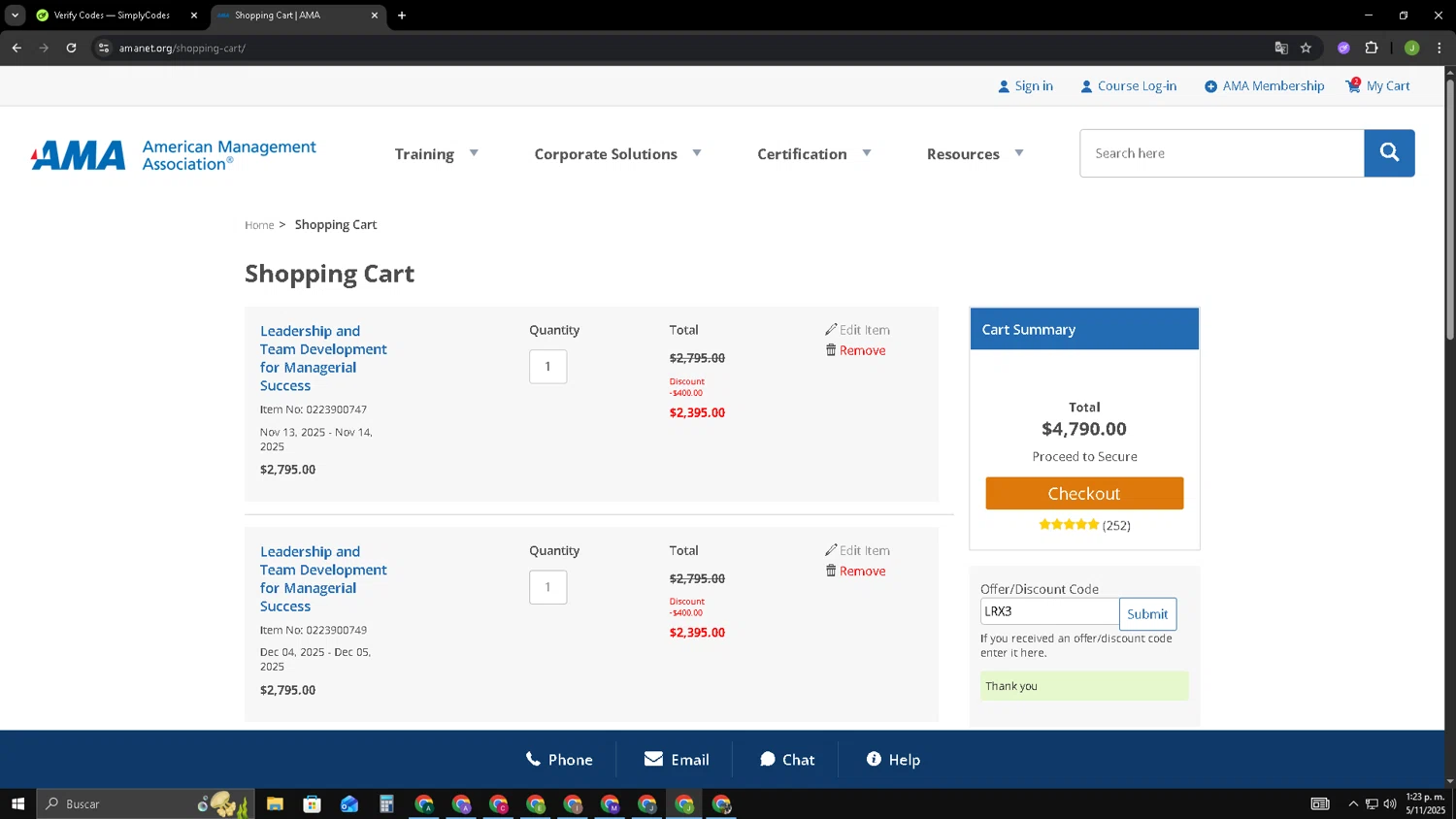Close the Shopping Cart tab

pos(374,16)
